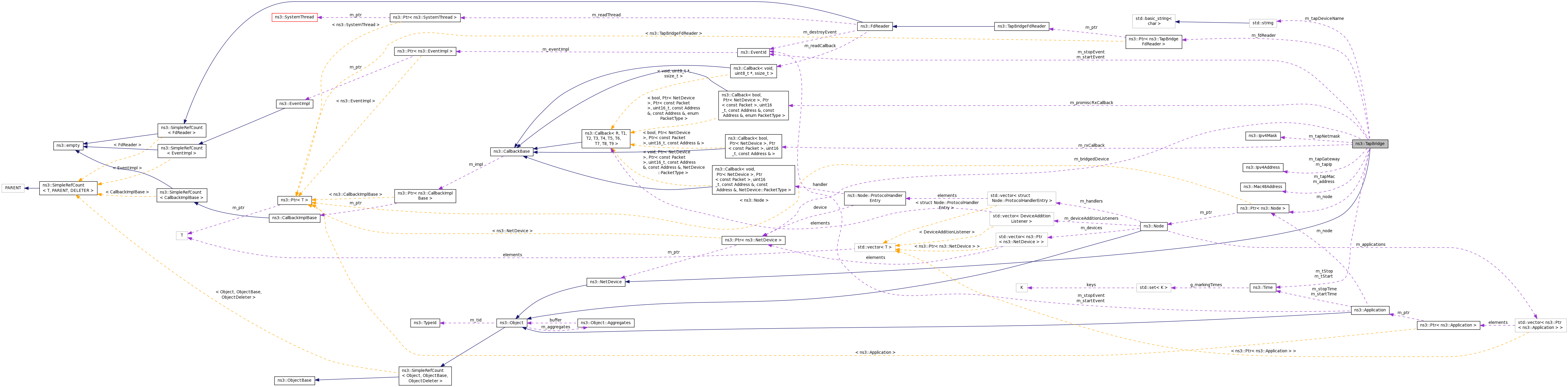Click the m_tapDeviceName edge label
The image size is (1568, 387).
[1324, 19]
